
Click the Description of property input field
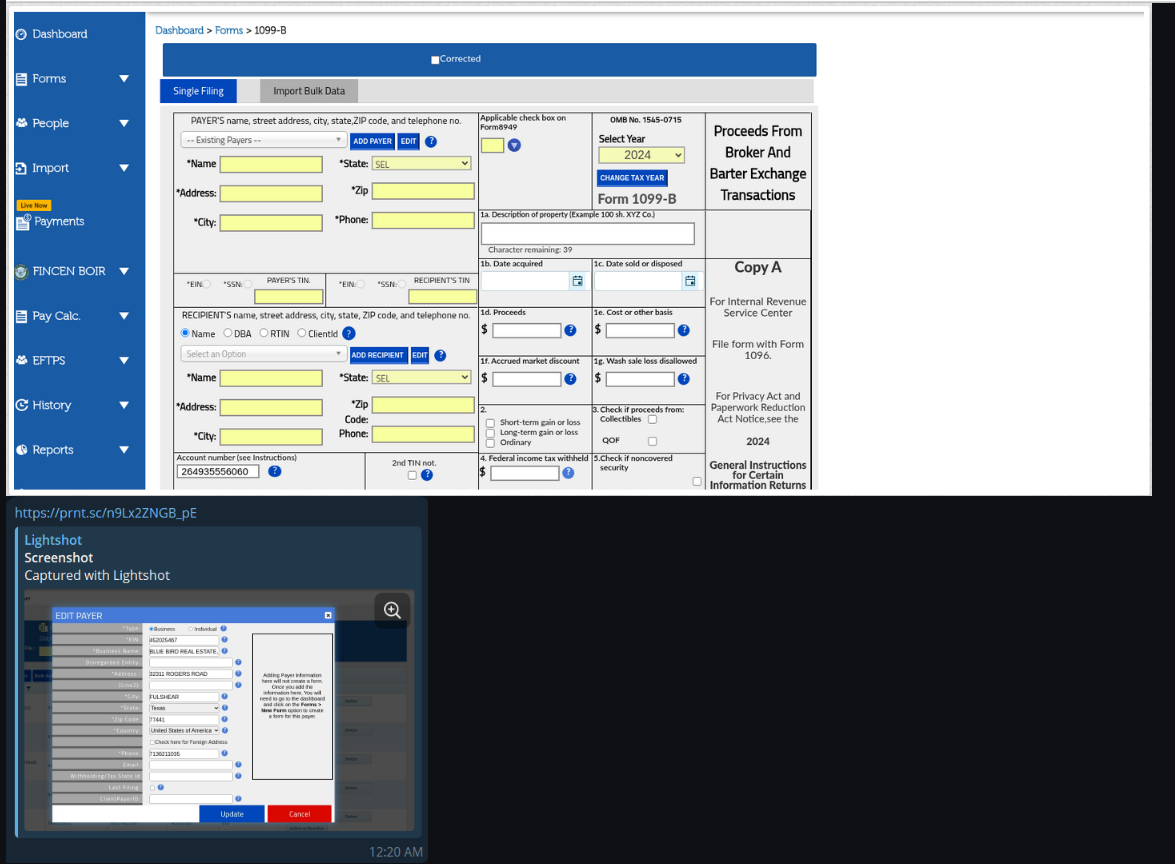587,233
